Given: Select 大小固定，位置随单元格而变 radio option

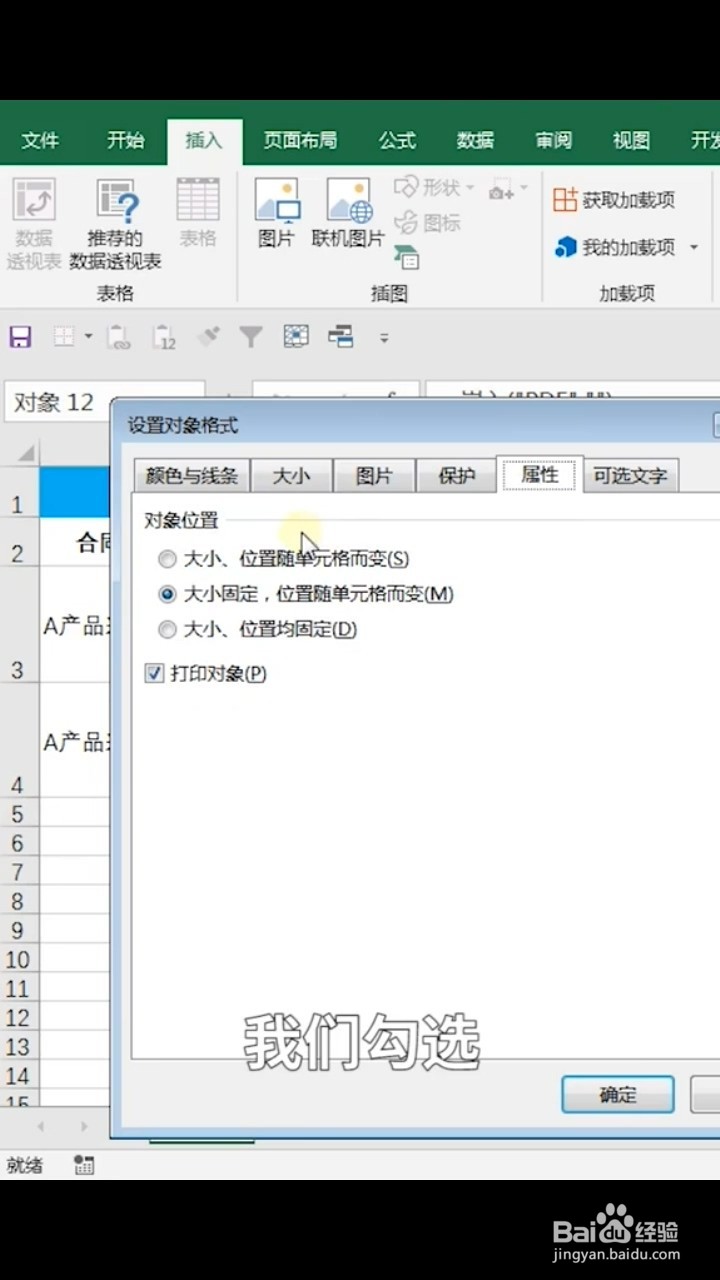Looking at the screenshot, I should click(x=306, y=594).
